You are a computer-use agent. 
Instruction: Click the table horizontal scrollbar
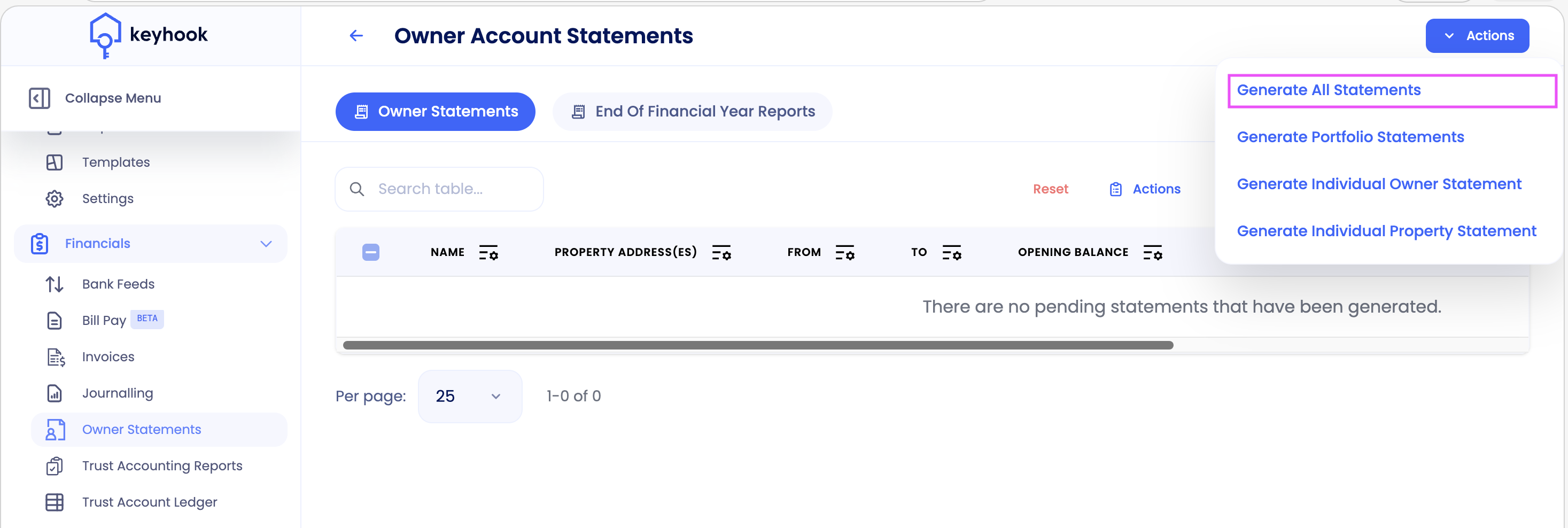pyautogui.click(x=757, y=345)
